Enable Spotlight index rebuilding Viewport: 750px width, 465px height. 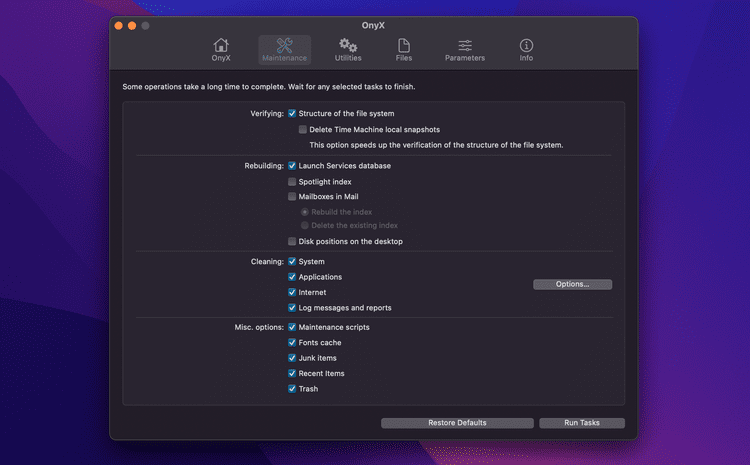pyautogui.click(x=292, y=182)
